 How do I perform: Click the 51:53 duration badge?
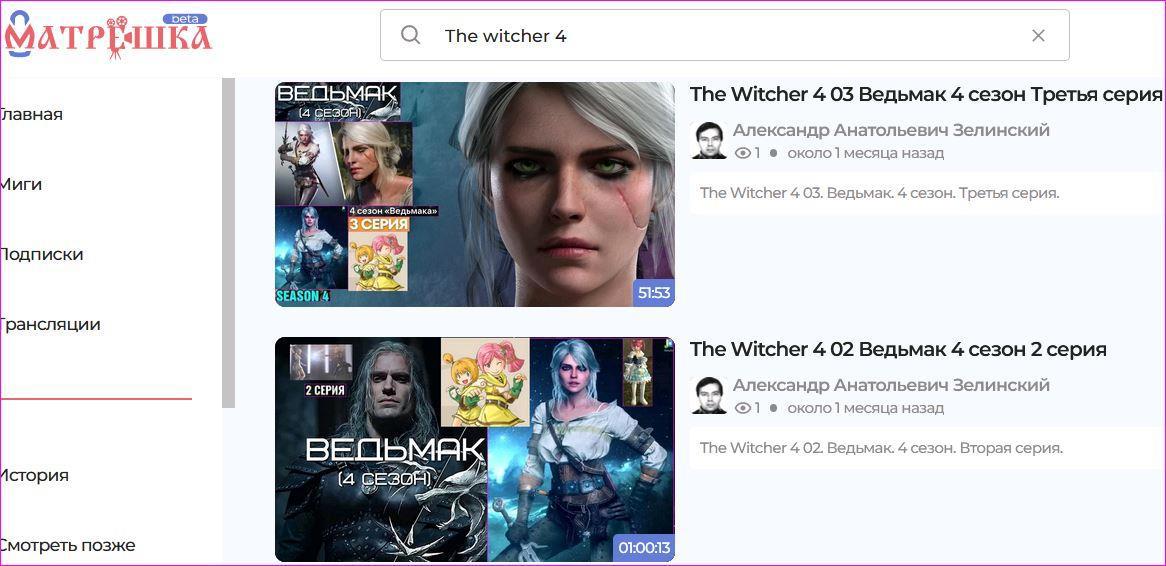point(654,293)
